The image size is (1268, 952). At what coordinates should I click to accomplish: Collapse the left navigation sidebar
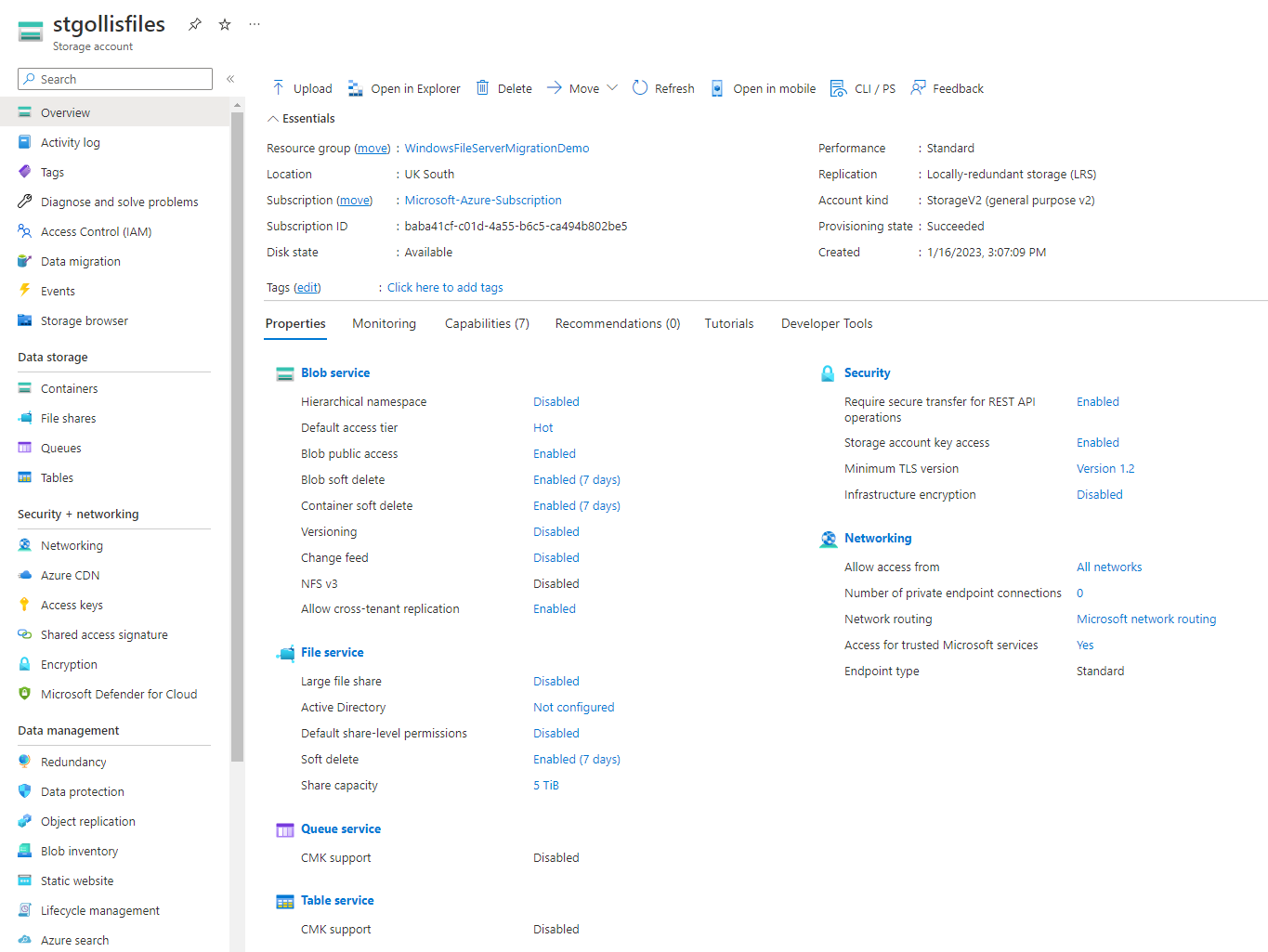(230, 79)
